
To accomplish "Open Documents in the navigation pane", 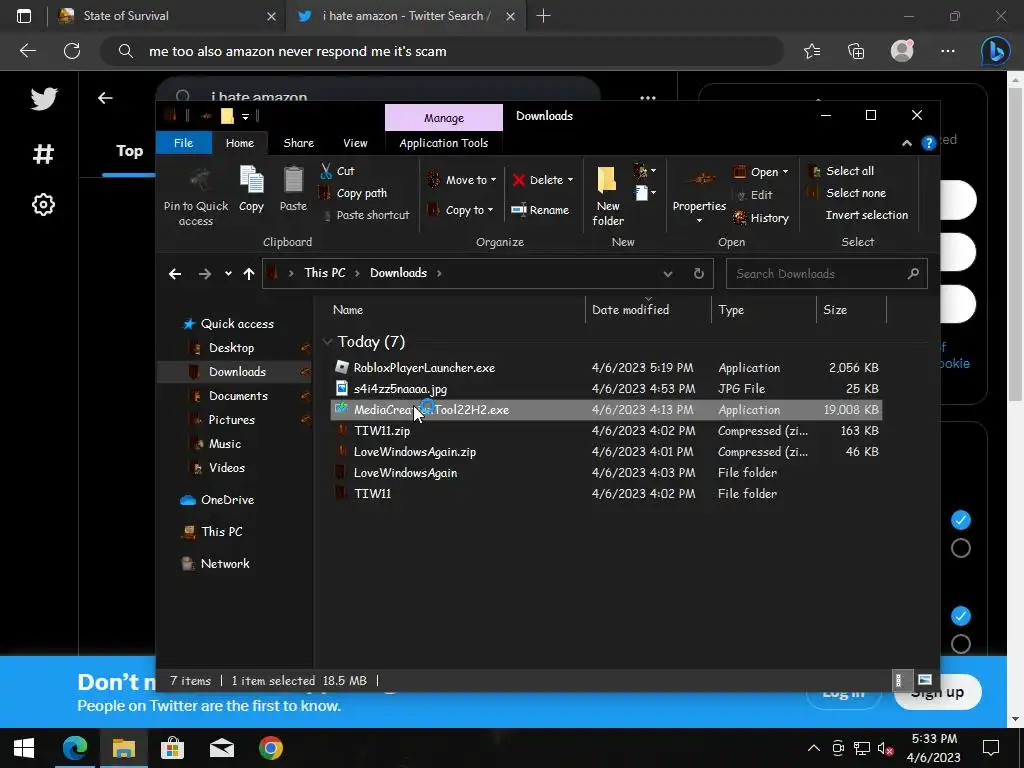I will (238, 396).
